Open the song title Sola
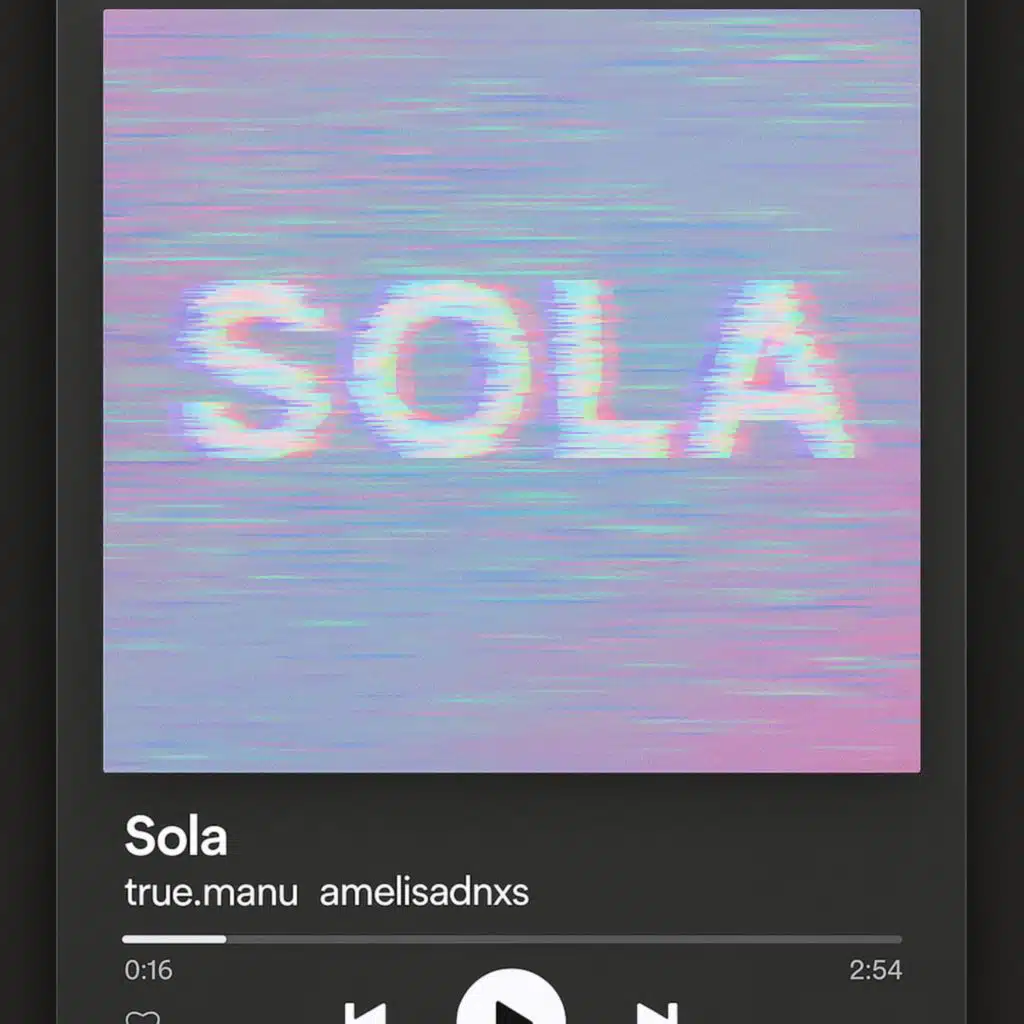Screen dimensions: 1024x1024 pyautogui.click(x=176, y=835)
